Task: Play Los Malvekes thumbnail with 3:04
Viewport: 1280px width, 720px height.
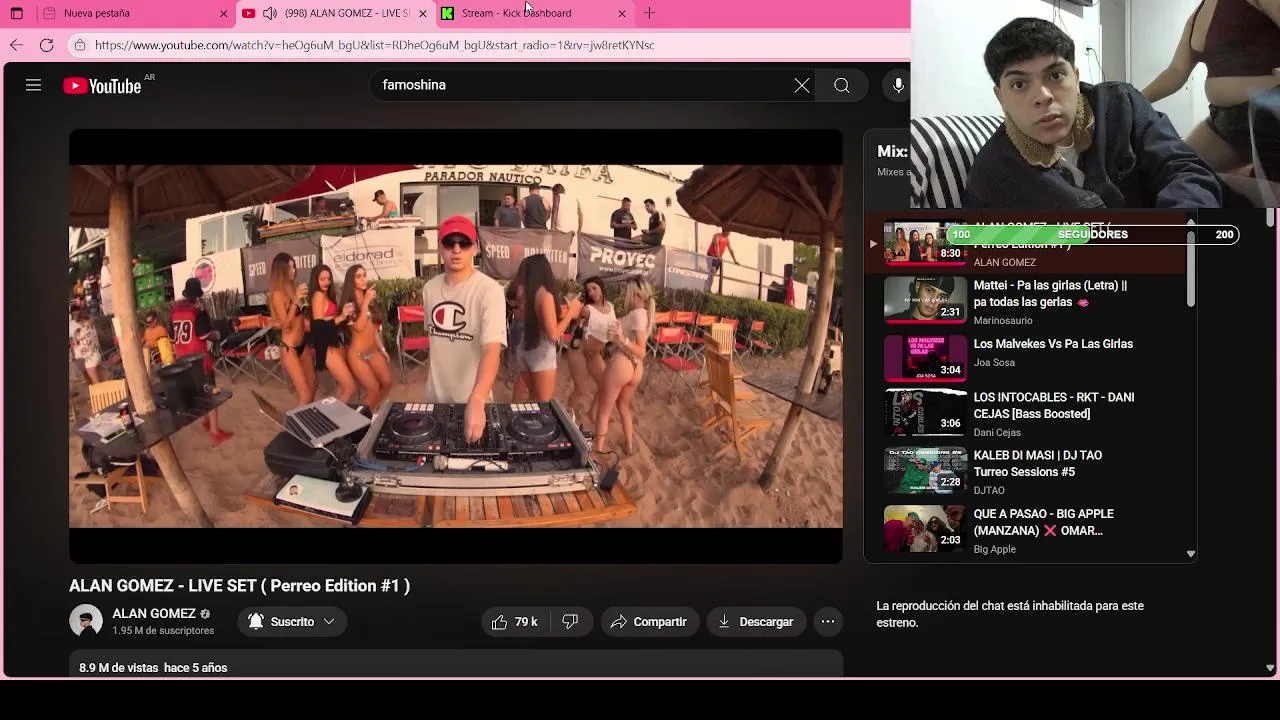Action: click(x=926, y=358)
